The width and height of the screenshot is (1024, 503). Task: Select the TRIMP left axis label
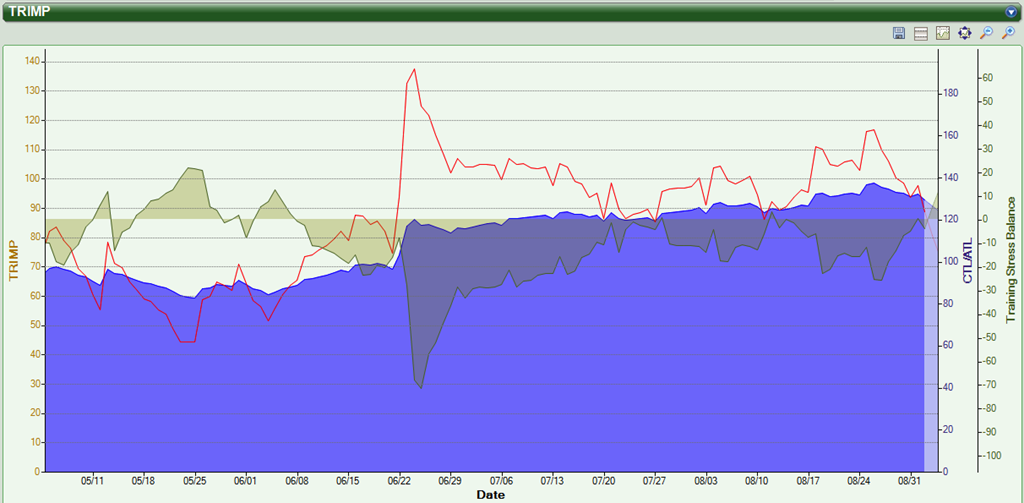(14, 260)
